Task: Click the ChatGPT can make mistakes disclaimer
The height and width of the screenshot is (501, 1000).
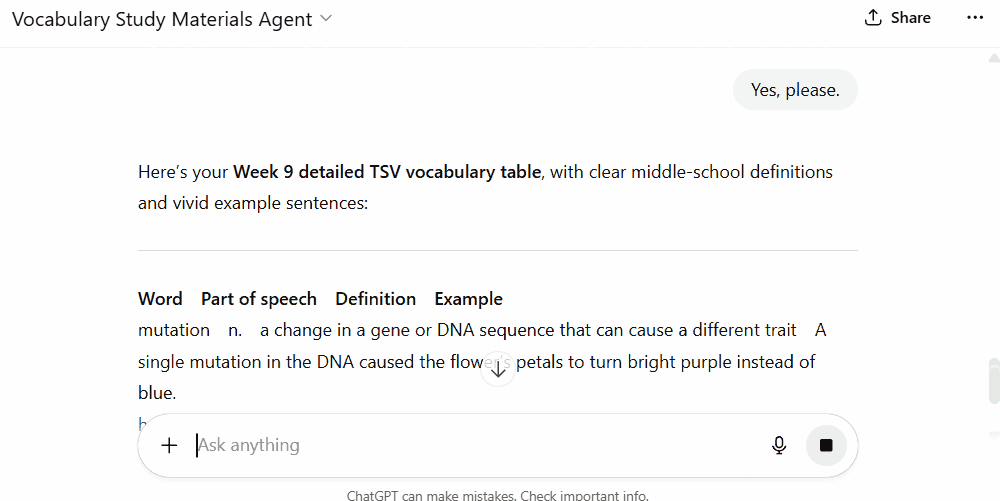Action: (497, 495)
